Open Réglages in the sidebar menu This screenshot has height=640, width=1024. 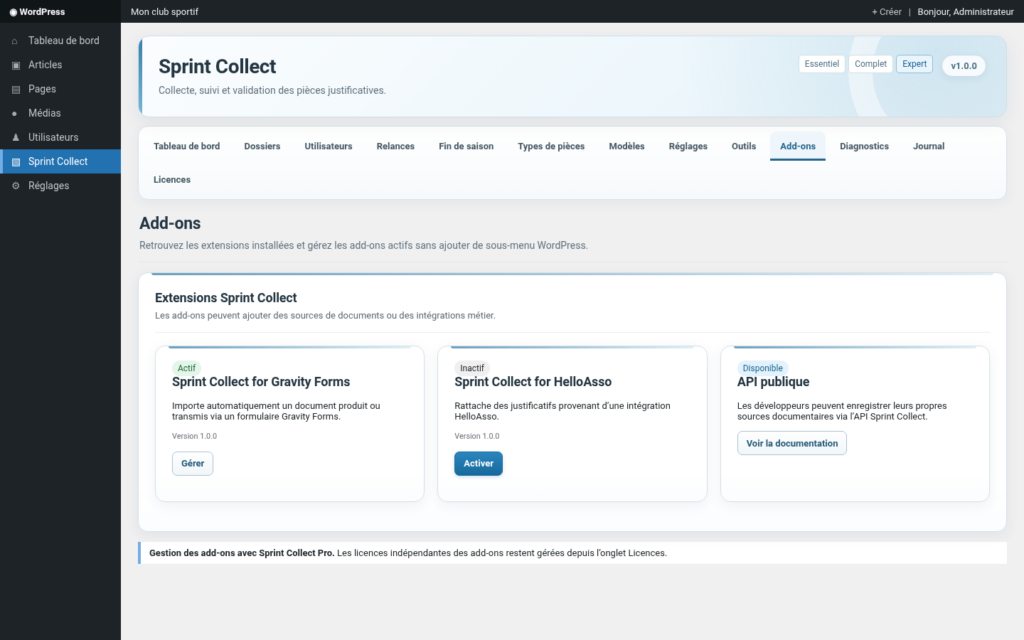(x=60, y=185)
